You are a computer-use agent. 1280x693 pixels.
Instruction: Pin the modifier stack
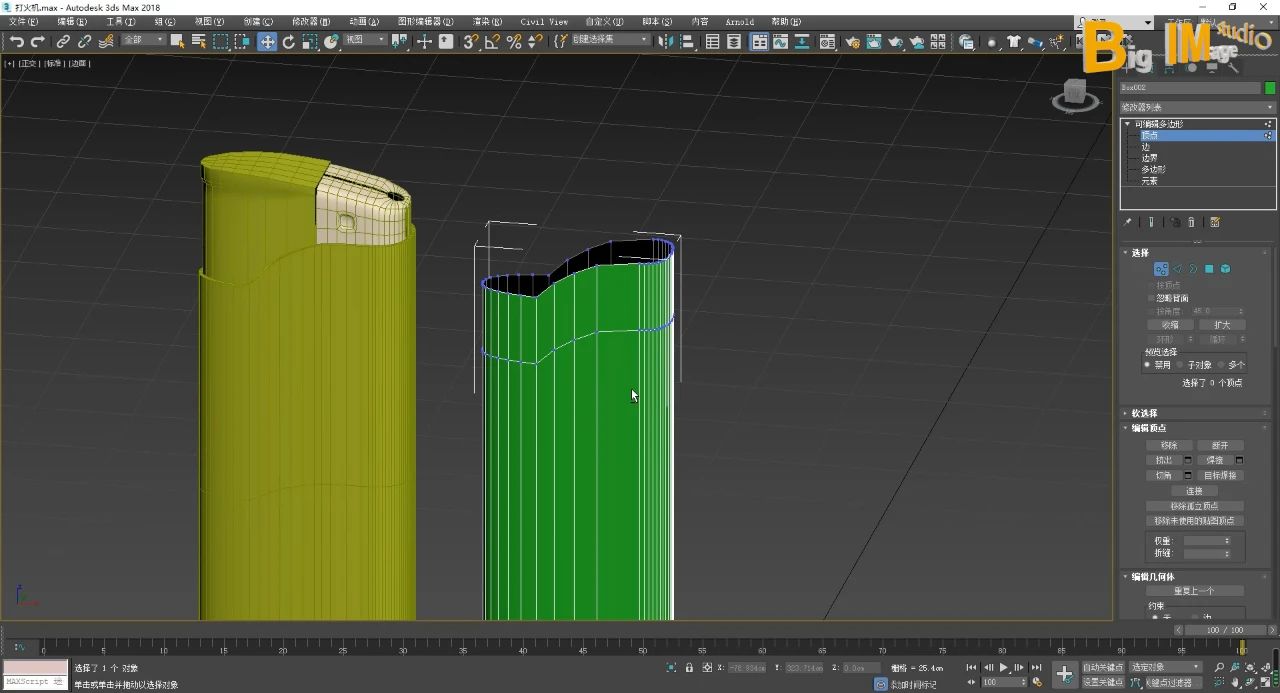pos(1128,222)
